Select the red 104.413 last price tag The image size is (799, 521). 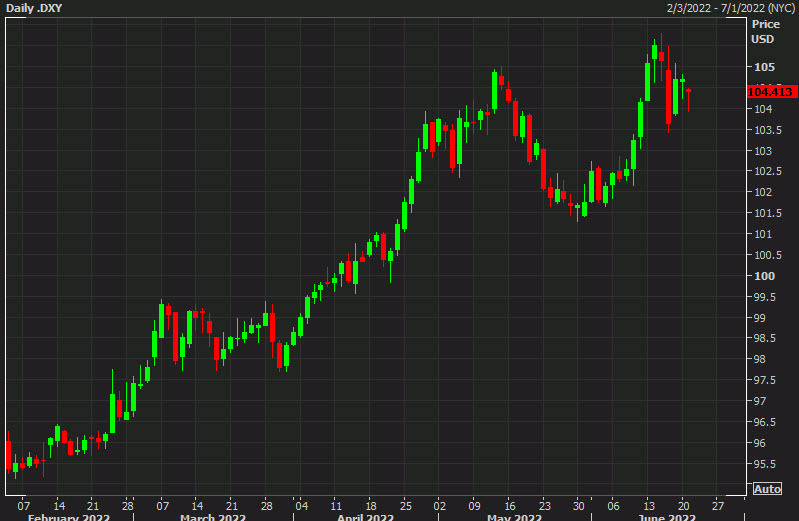click(771, 91)
